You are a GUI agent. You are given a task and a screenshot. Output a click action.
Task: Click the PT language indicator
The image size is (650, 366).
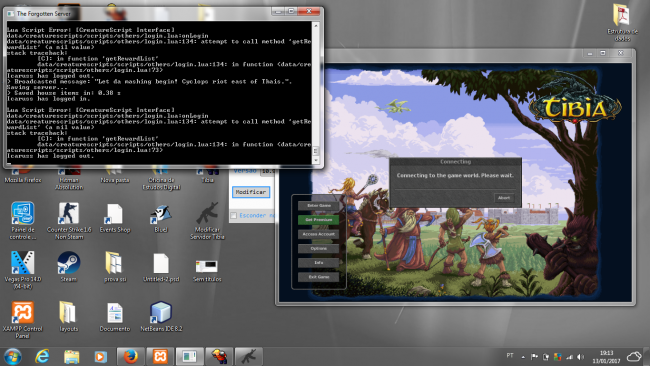510,356
